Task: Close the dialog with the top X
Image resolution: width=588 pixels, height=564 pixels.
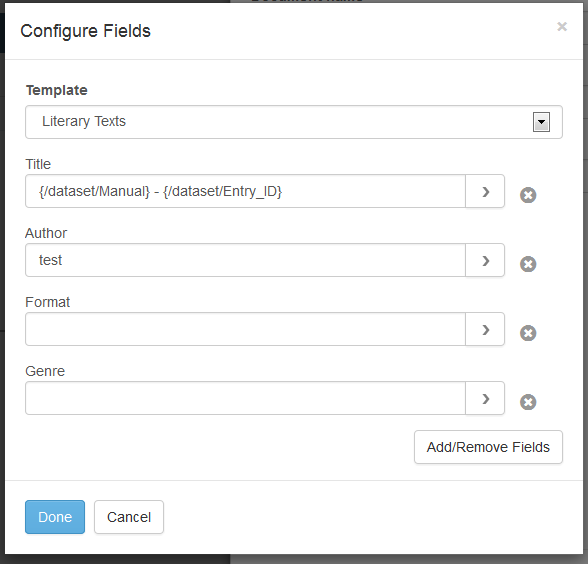Action: click(562, 27)
